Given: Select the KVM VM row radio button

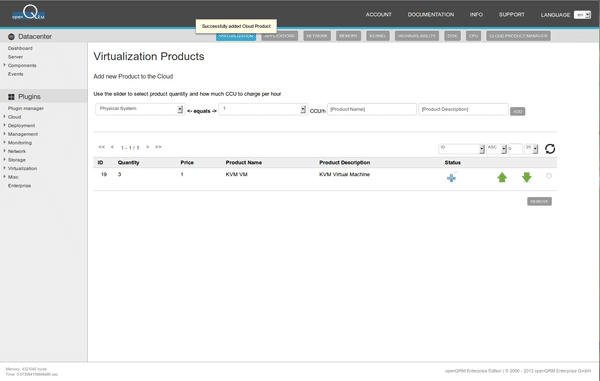Looking at the screenshot, I should pyautogui.click(x=549, y=176).
